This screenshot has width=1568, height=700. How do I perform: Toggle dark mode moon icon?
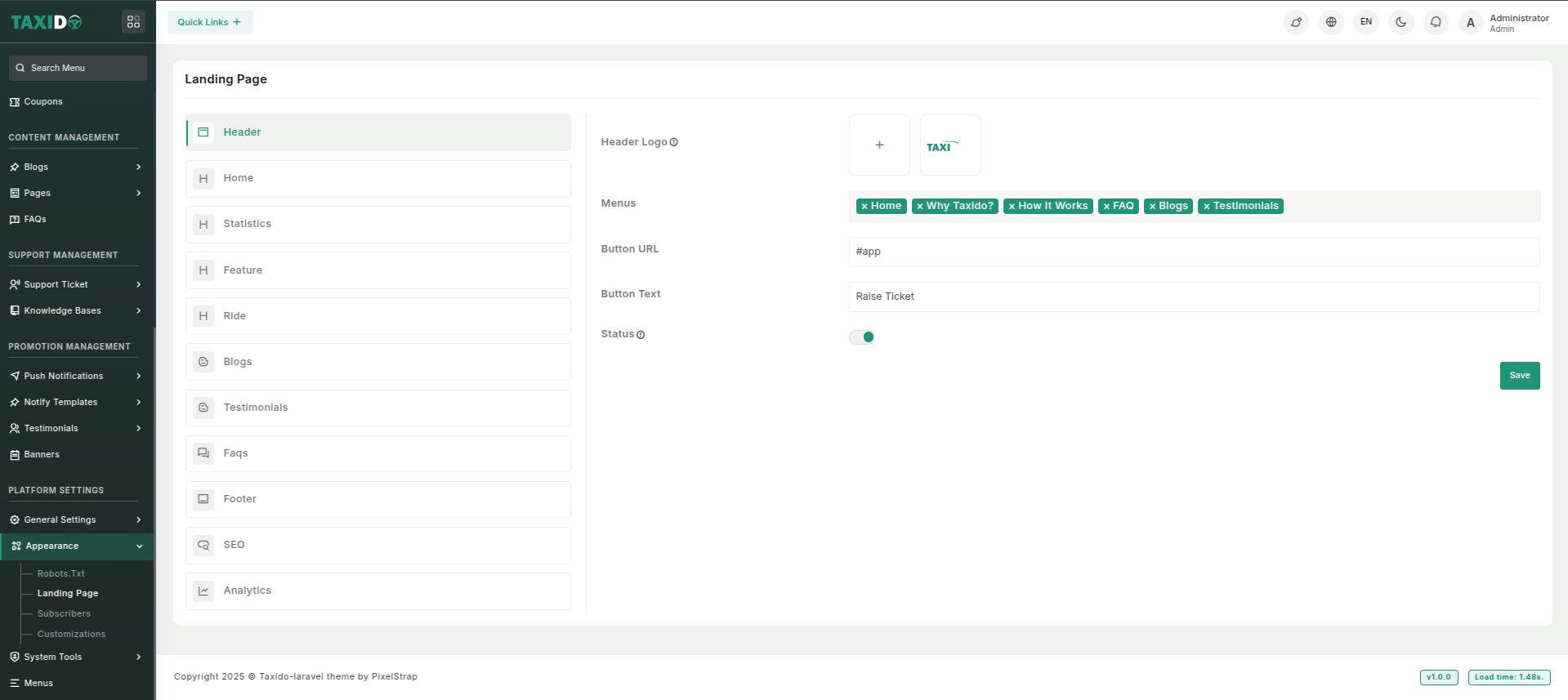tap(1400, 22)
